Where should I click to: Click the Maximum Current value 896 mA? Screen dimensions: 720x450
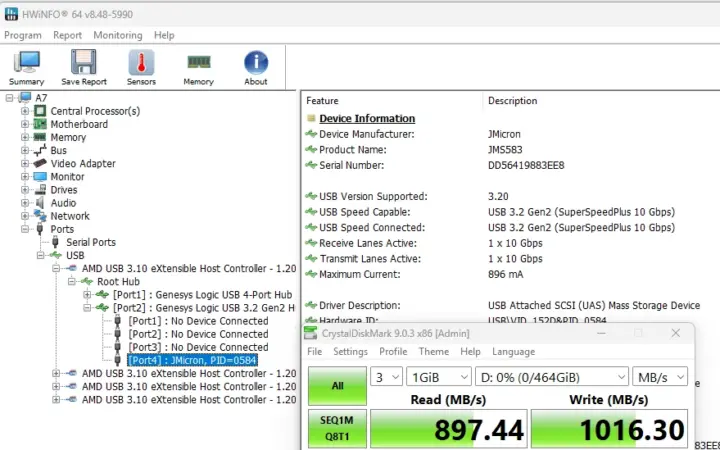506,274
